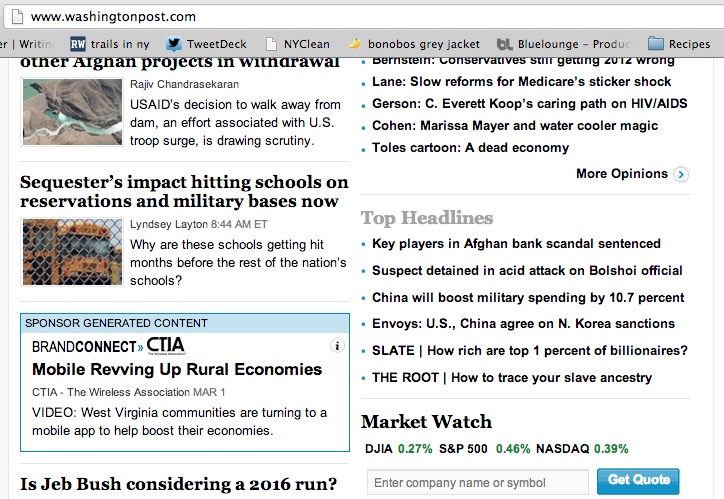This screenshot has height=499, width=724.
Task: Click the More Opinions arrow icon
Action: [x=681, y=174]
